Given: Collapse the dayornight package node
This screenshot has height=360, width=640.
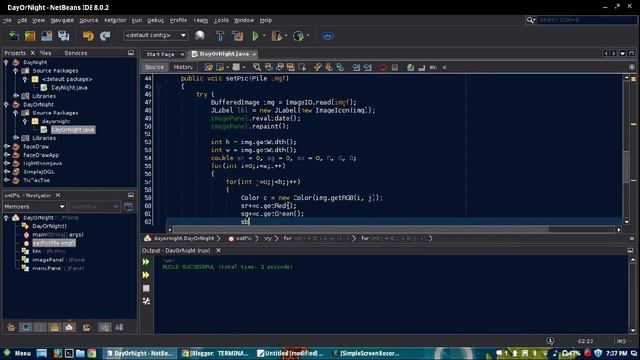Looking at the screenshot, I should click(x=25, y=121).
